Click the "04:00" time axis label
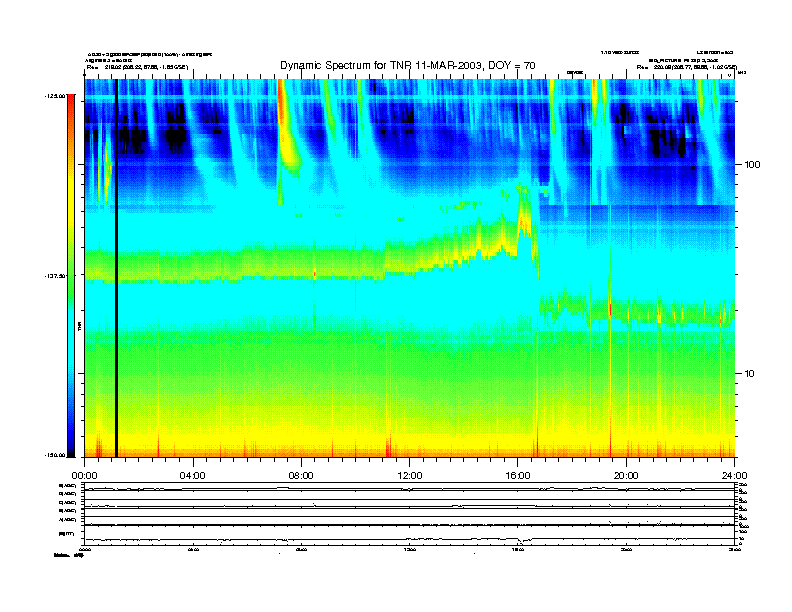Viewport: 792px width, 612px height. [x=193, y=476]
